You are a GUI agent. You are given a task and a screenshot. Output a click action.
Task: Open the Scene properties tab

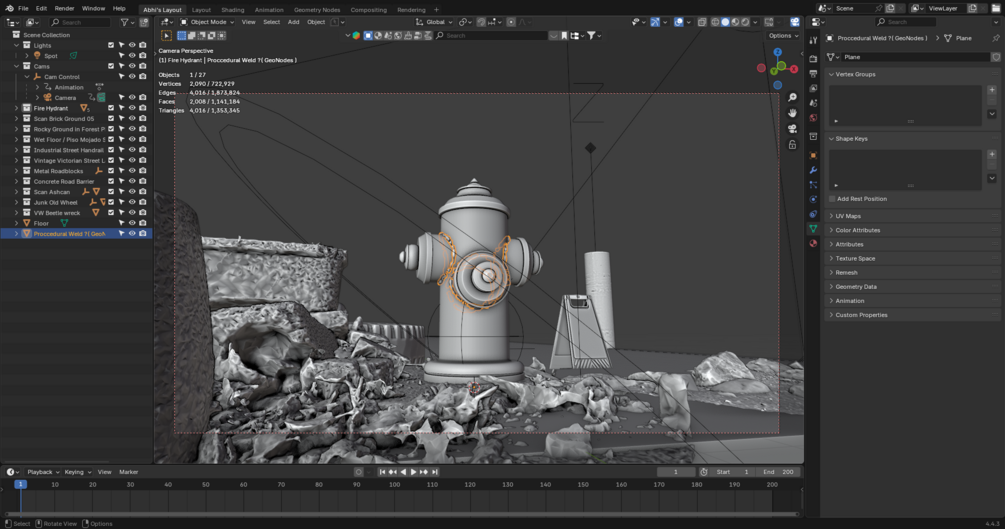(813, 103)
